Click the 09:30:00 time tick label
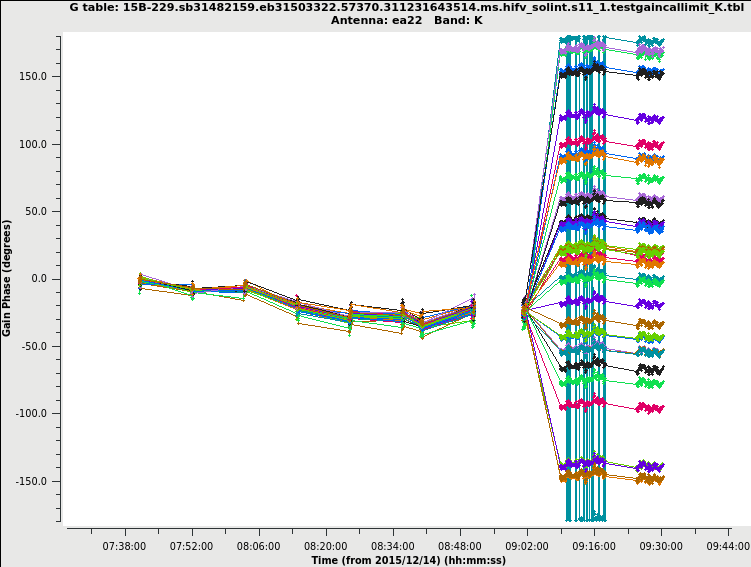This screenshot has height=567, width=751. (x=661, y=546)
